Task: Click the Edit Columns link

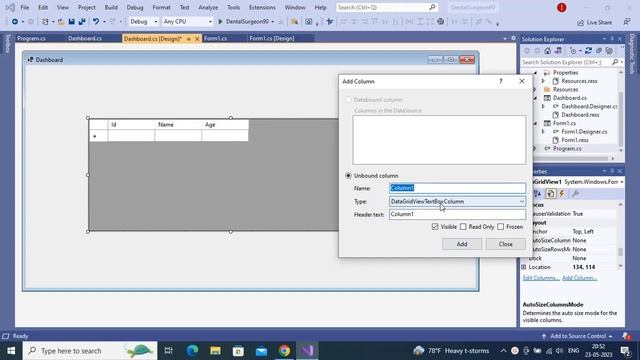Action: tap(540, 278)
